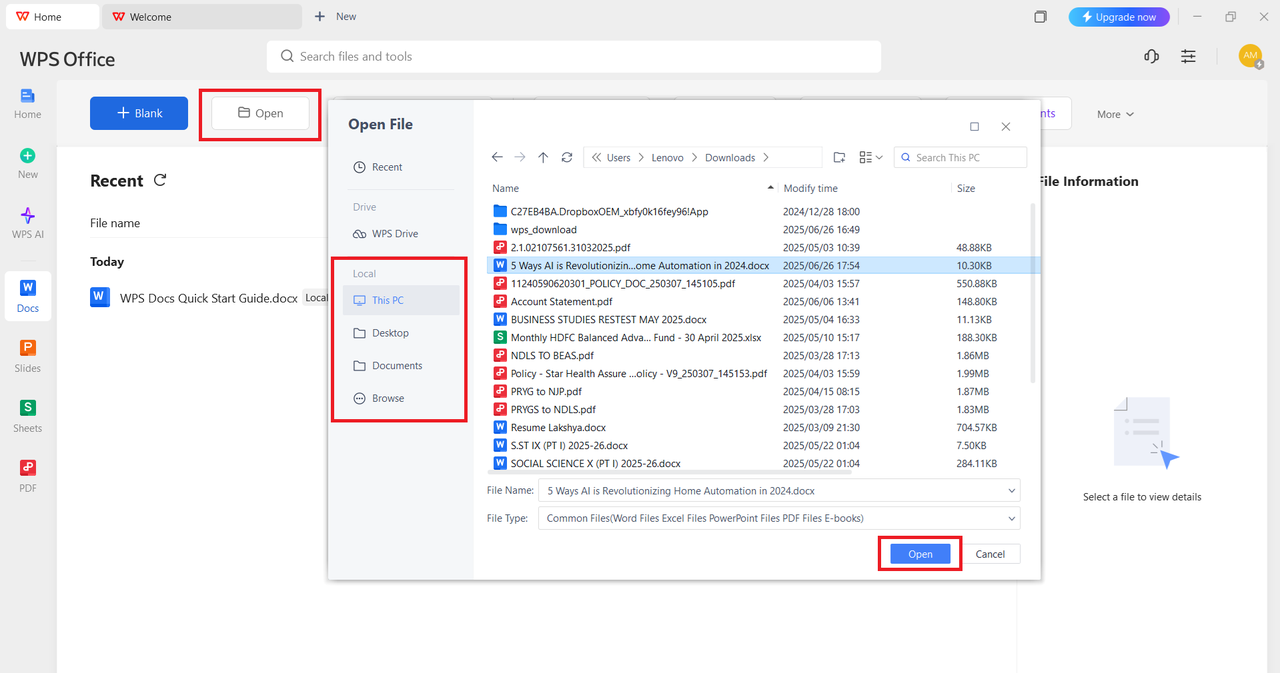Click Lenovo in the path breadcrumb
Image resolution: width=1280 pixels, height=673 pixels.
tap(668, 157)
